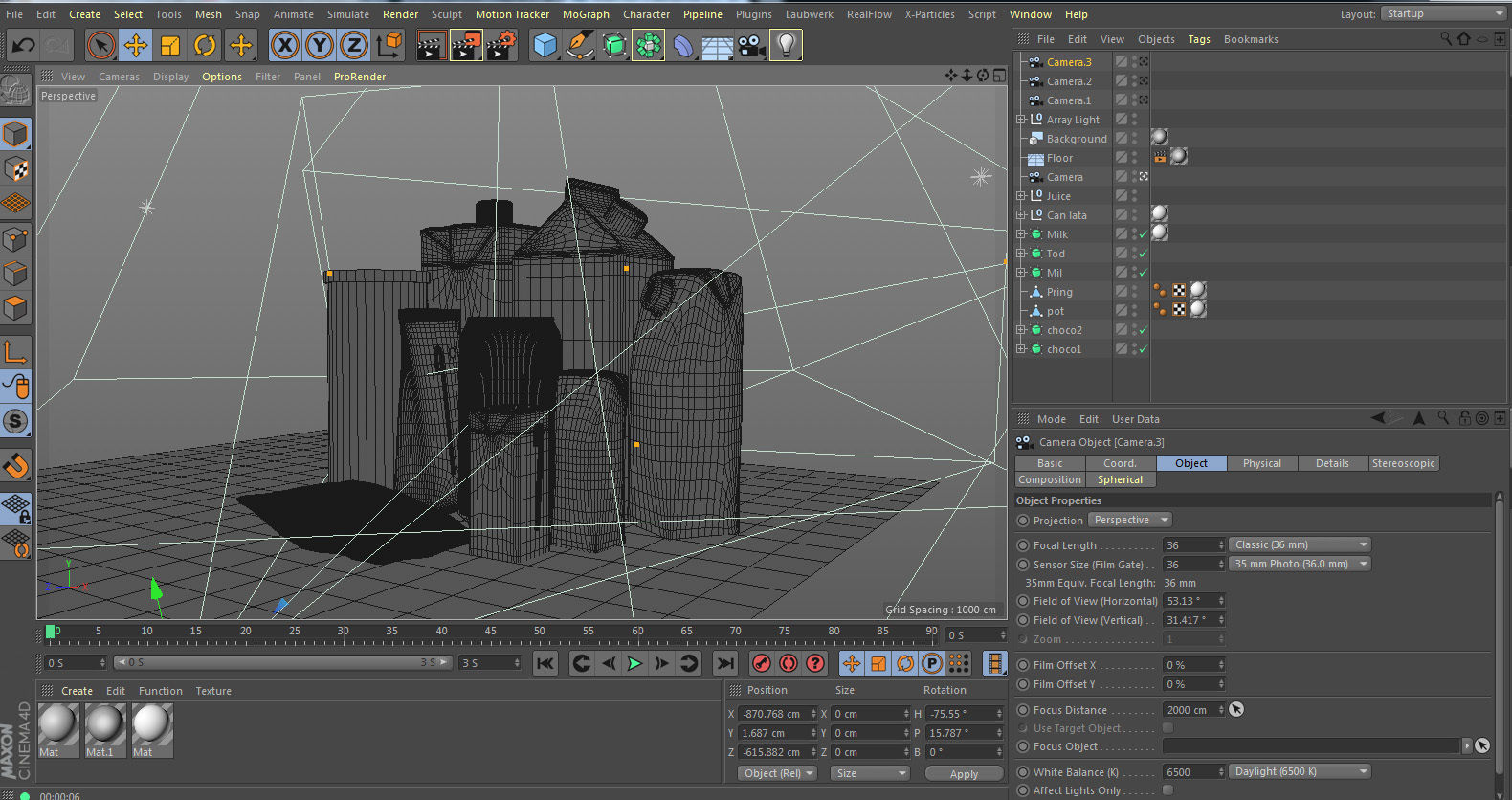Click the Light bulb icon
The height and width of the screenshot is (800, 1512).
click(x=786, y=45)
